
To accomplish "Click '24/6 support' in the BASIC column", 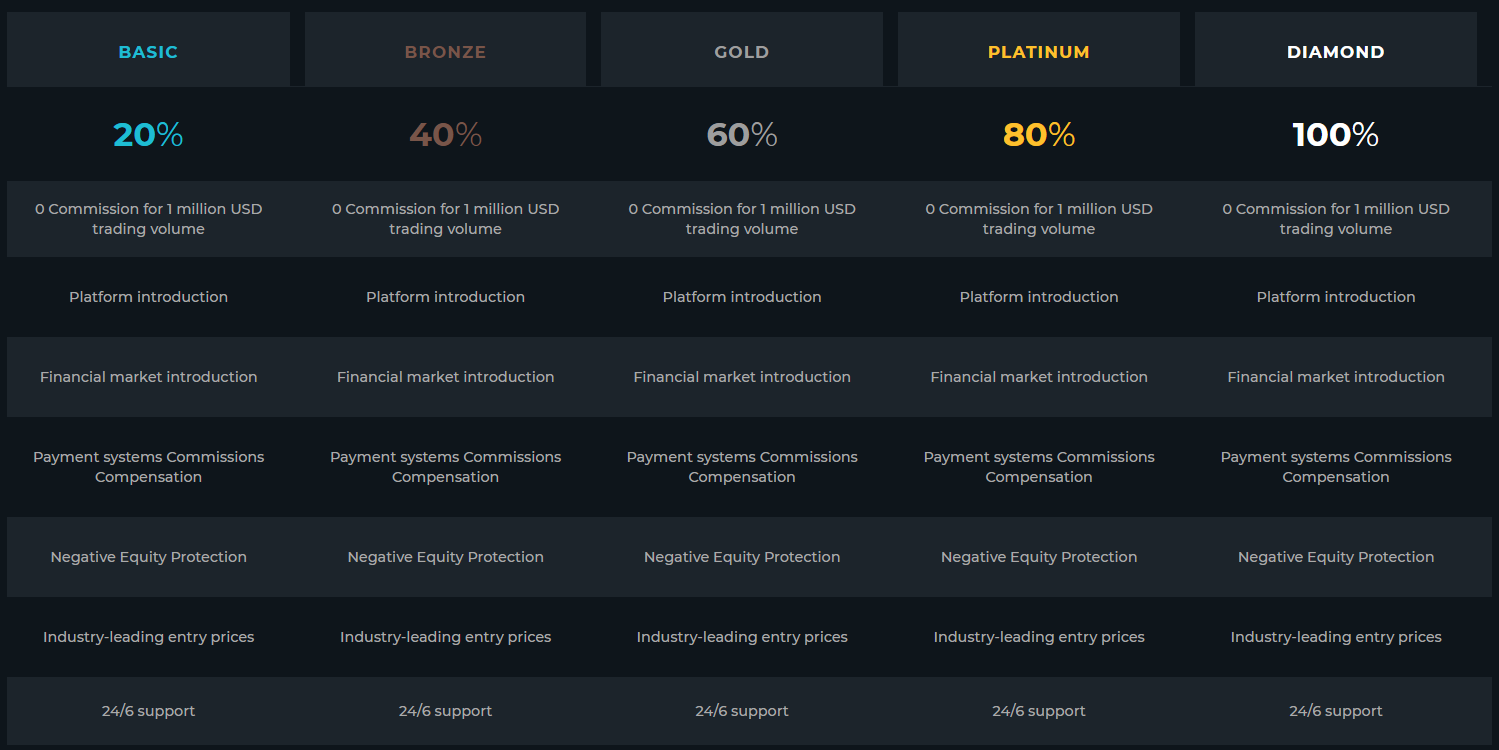I will tap(148, 711).
